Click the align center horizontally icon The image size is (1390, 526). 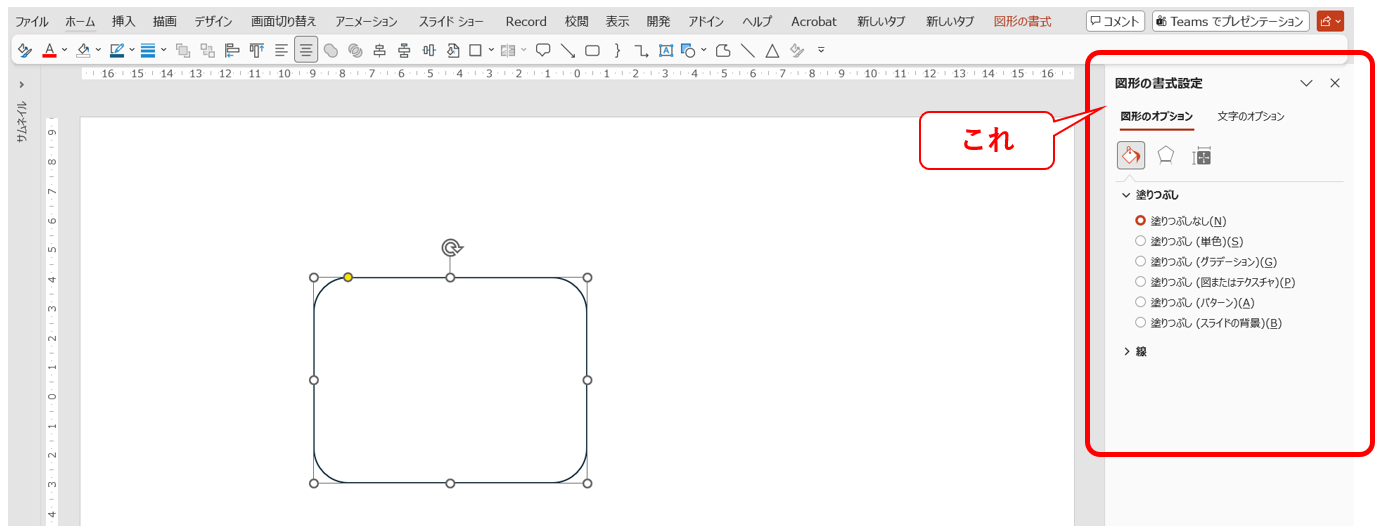380,50
